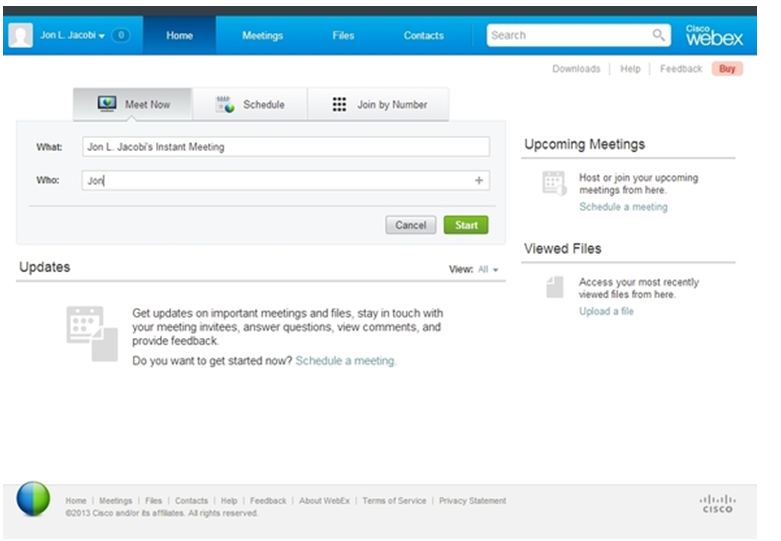
Task: Click the Viewed Files document icon
Action: pyautogui.click(x=554, y=287)
